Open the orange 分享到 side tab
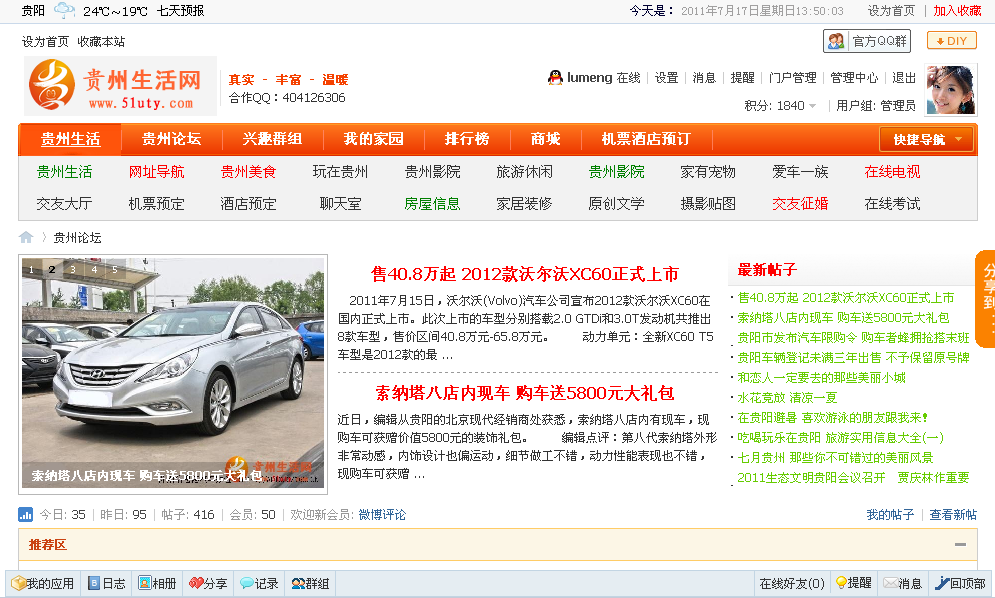Image resolution: width=995 pixels, height=598 pixels. pyautogui.click(x=986, y=299)
